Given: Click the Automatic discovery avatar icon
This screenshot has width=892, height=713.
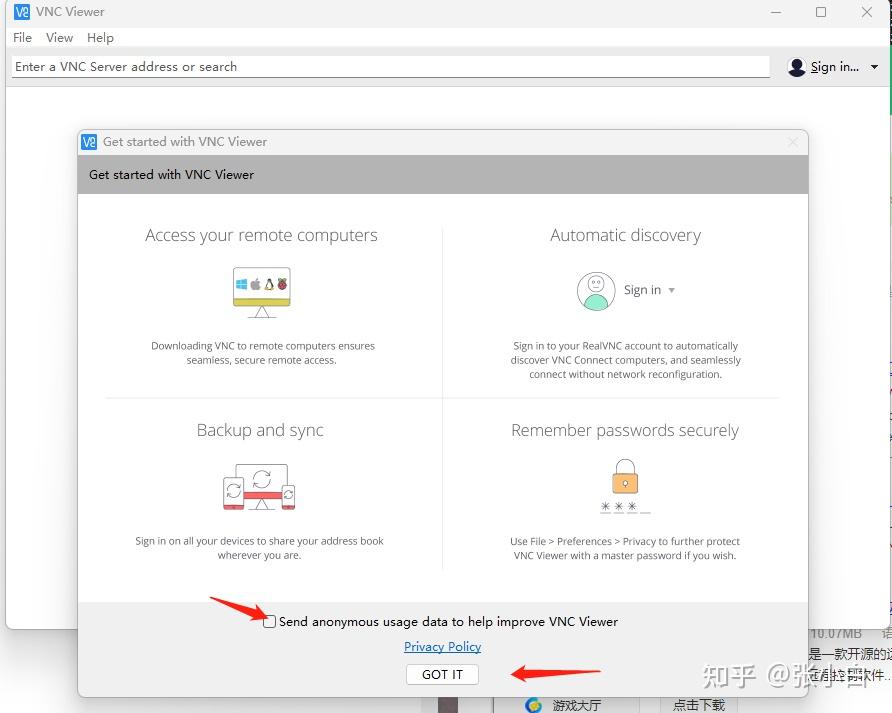Looking at the screenshot, I should [596, 291].
